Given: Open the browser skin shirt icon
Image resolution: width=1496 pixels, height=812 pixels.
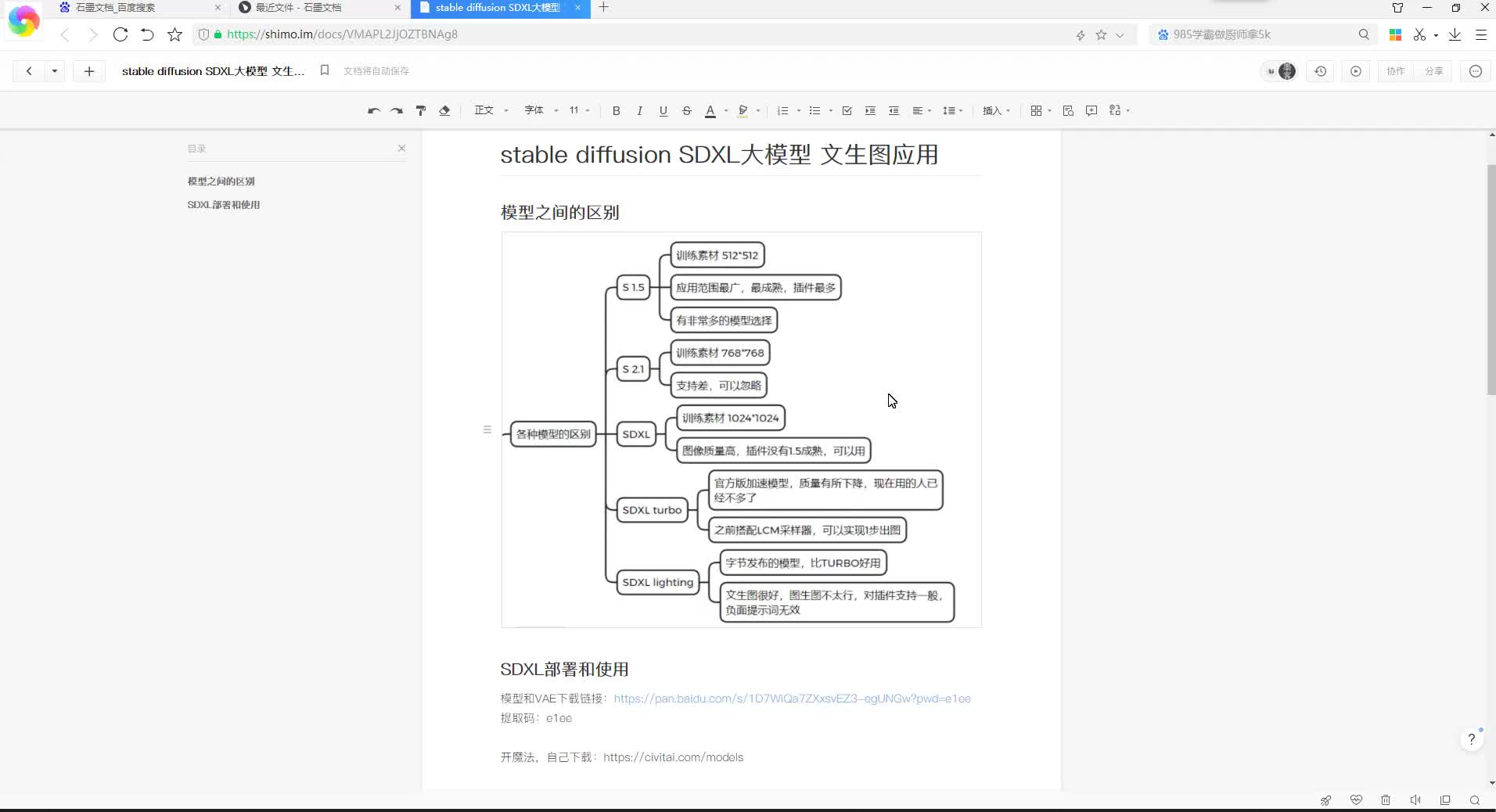Looking at the screenshot, I should [1397, 8].
